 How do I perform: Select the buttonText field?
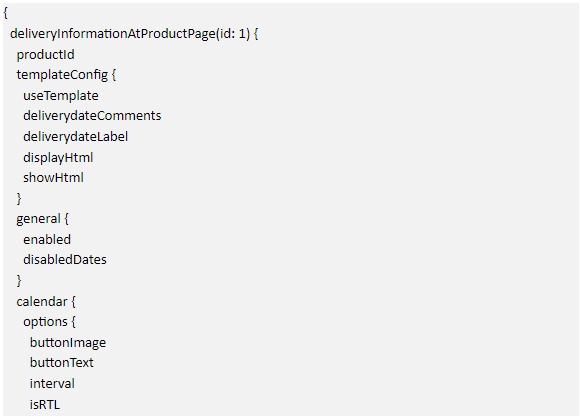click(61, 363)
